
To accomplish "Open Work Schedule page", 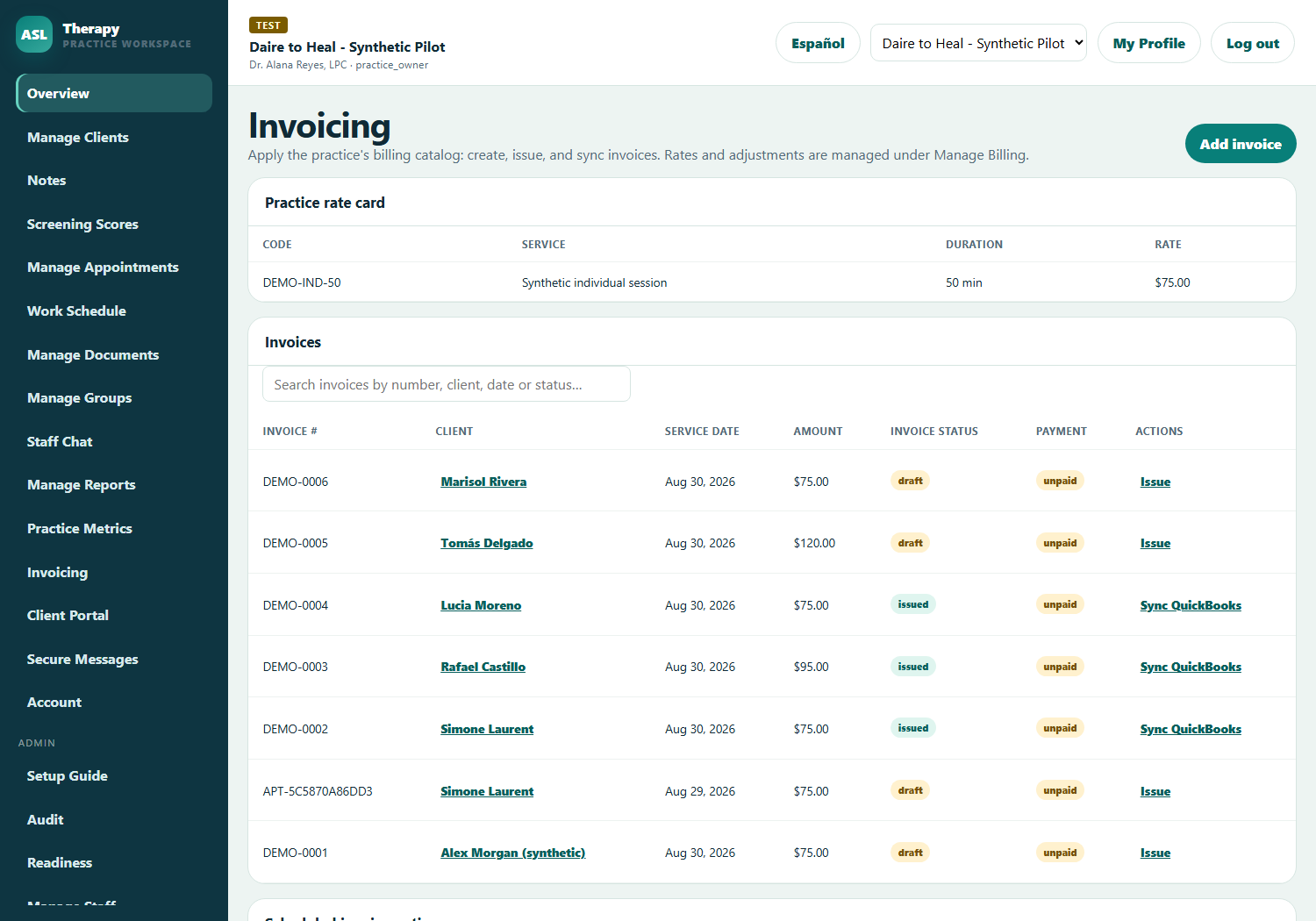I will (114, 311).
